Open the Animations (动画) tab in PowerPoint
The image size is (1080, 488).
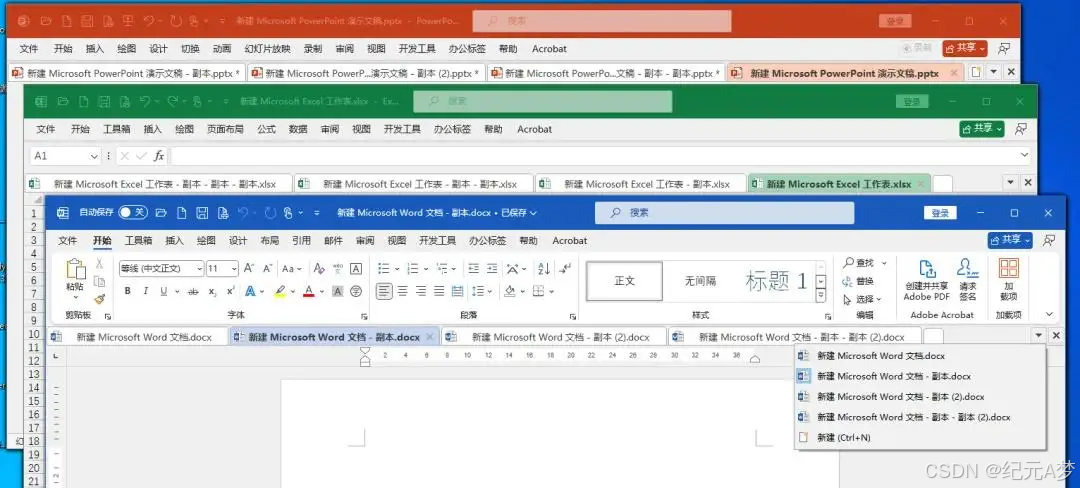pyautogui.click(x=222, y=49)
